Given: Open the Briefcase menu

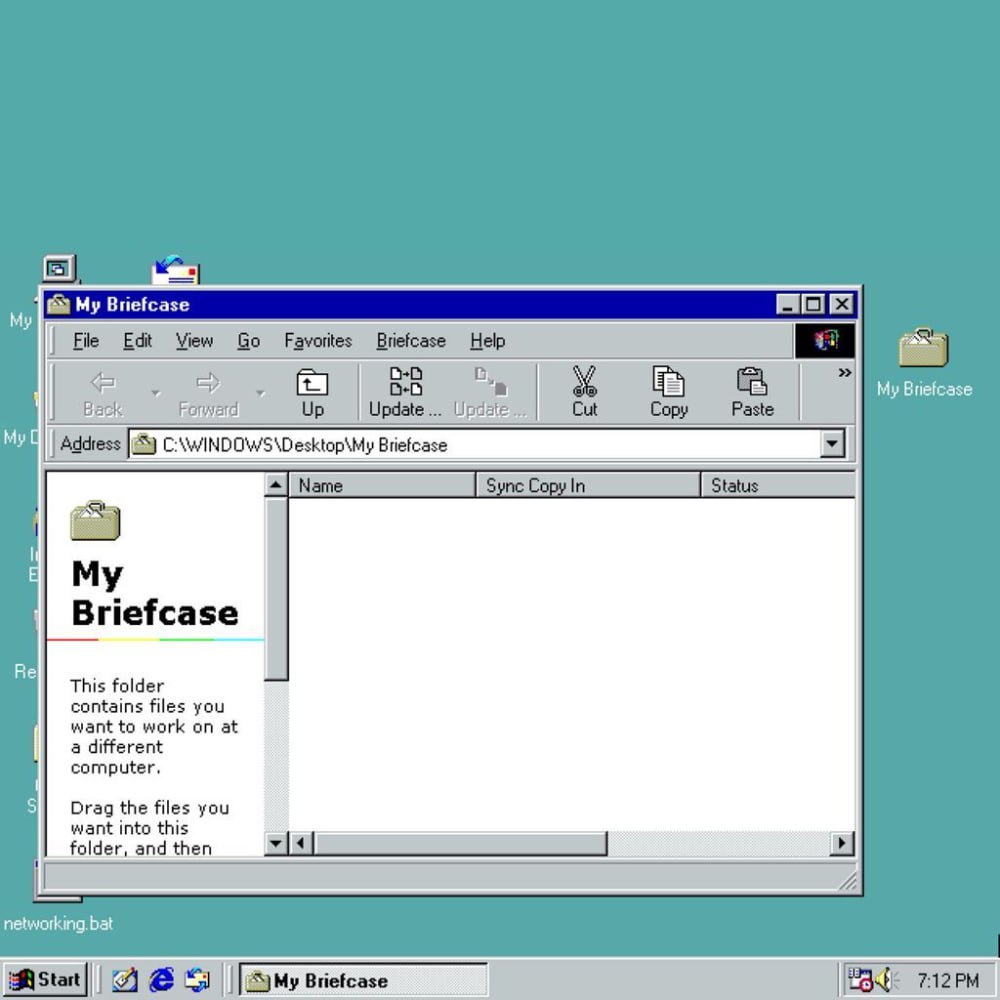Looking at the screenshot, I should click(411, 341).
